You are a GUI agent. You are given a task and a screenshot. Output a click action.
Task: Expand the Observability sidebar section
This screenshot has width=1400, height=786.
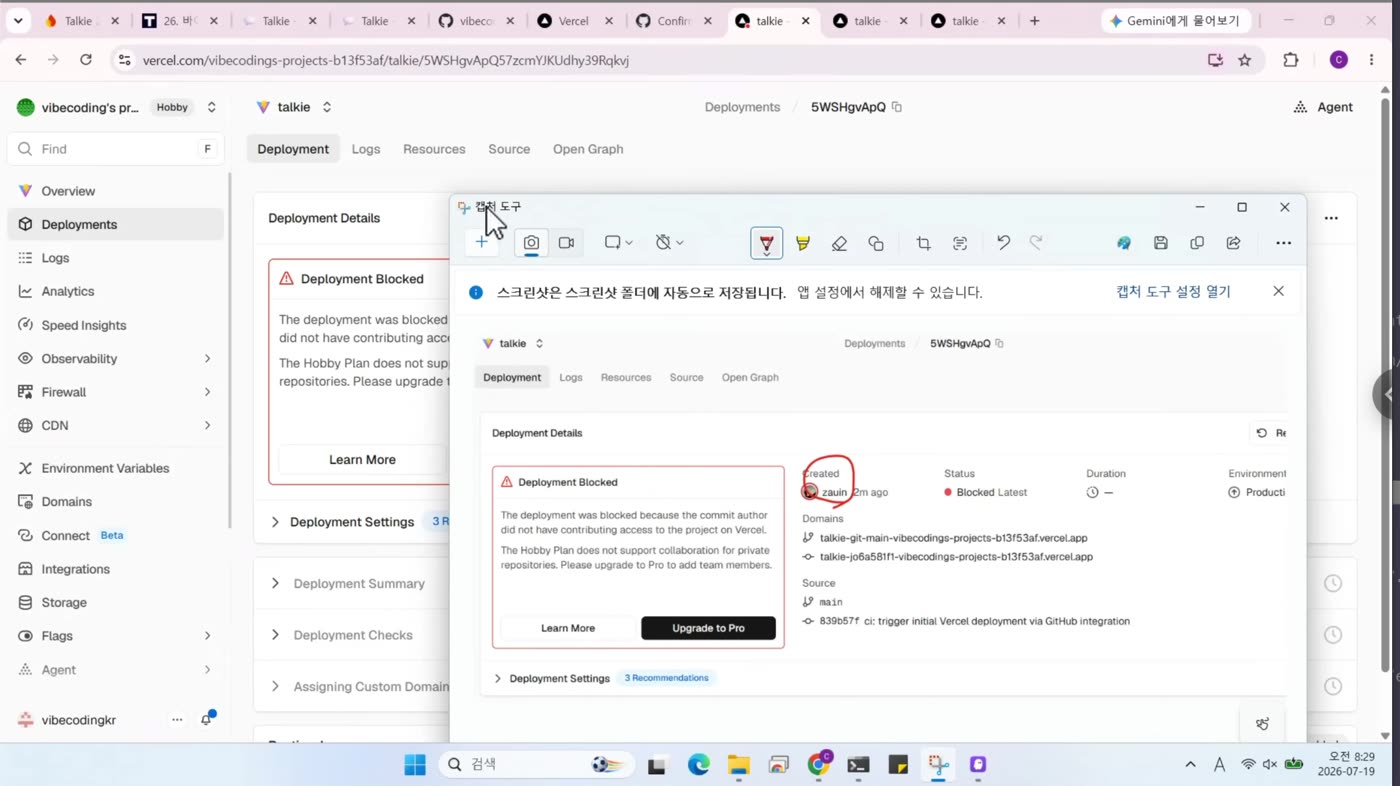click(x=116, y=358)
